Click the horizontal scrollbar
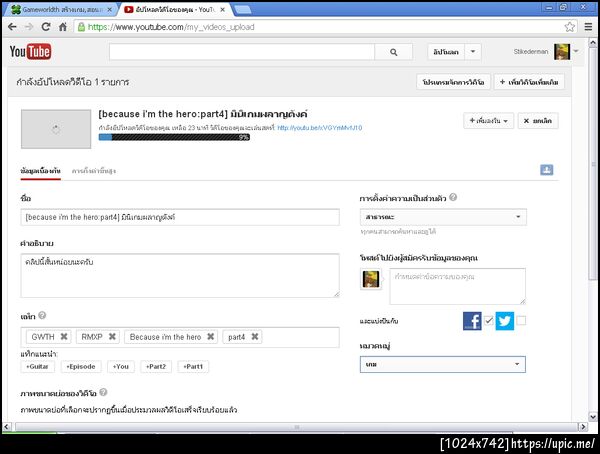Viewport: 600px width, 454px height. (x=296, y=427)
